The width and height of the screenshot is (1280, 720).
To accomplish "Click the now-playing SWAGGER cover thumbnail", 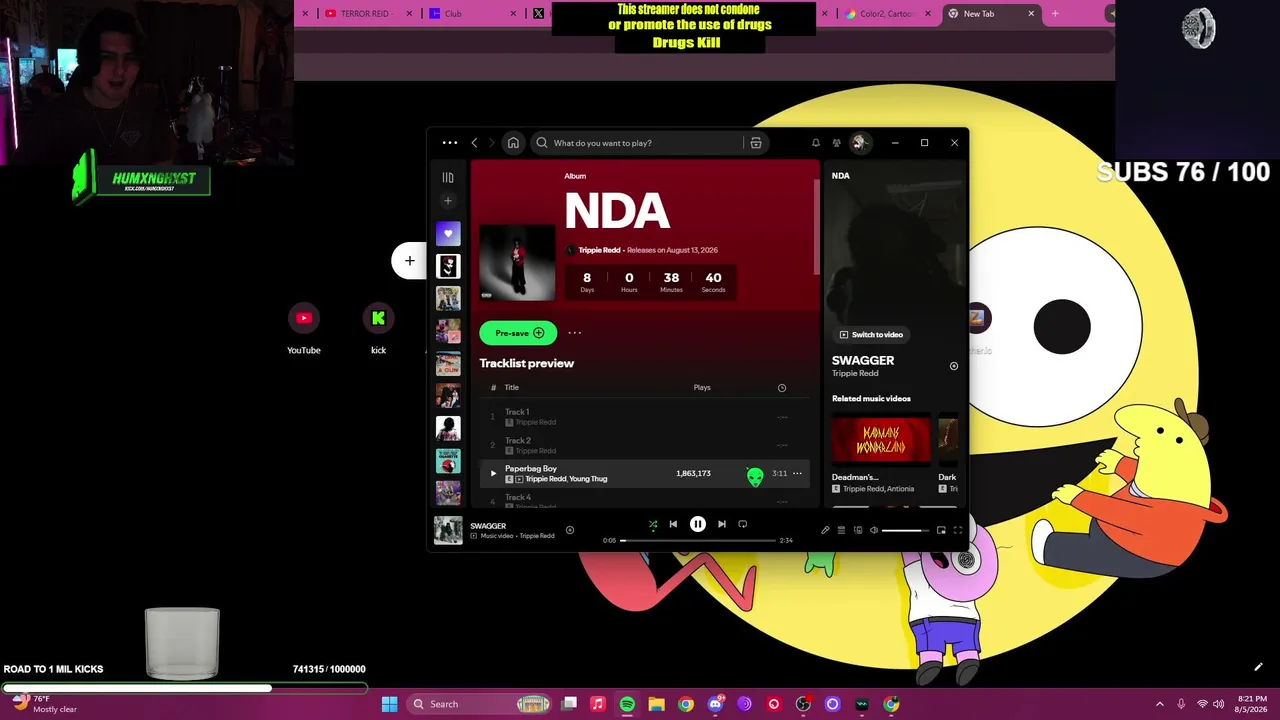I will point(448,530).
